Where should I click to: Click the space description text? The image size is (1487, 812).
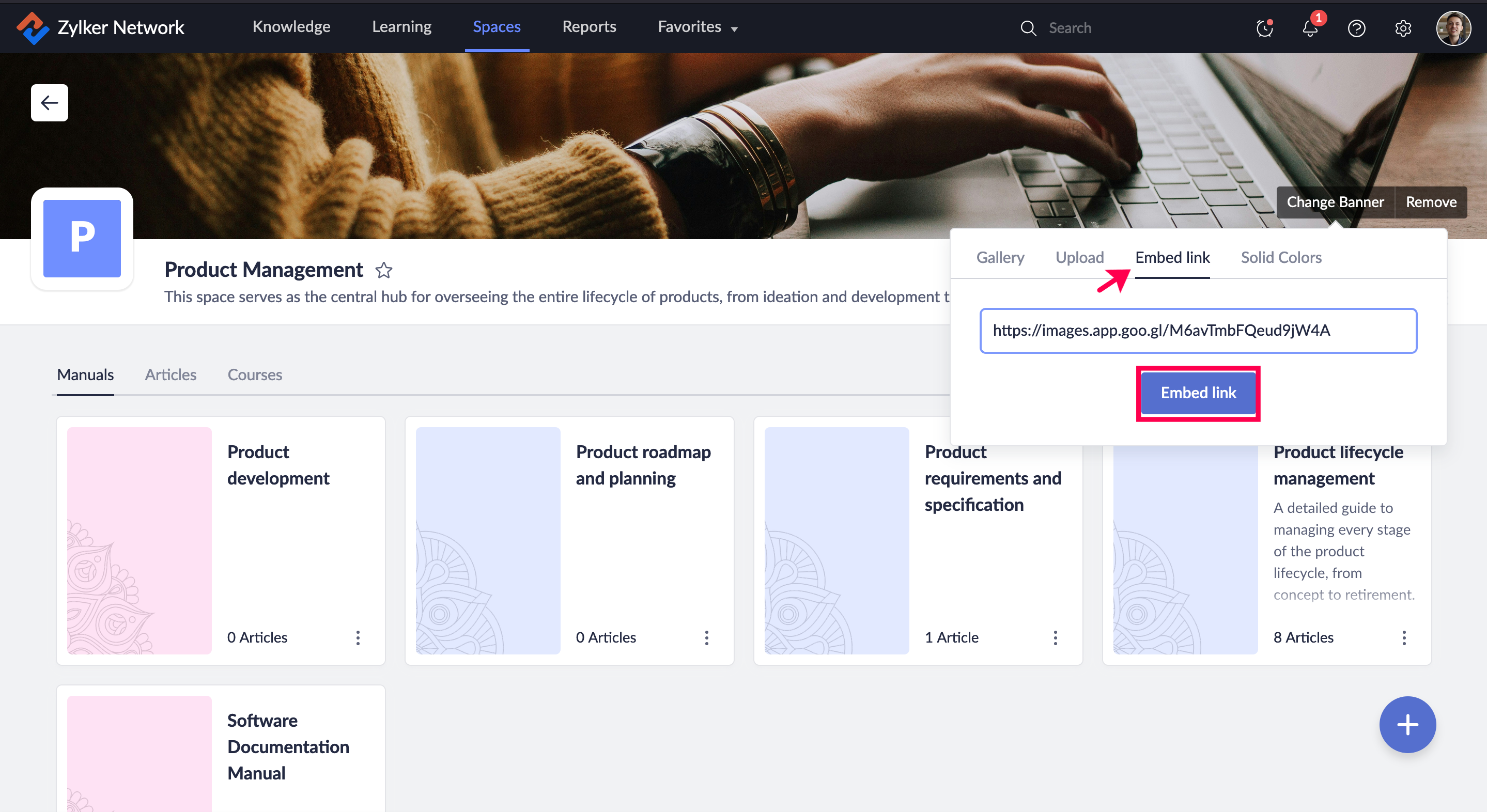556,296
